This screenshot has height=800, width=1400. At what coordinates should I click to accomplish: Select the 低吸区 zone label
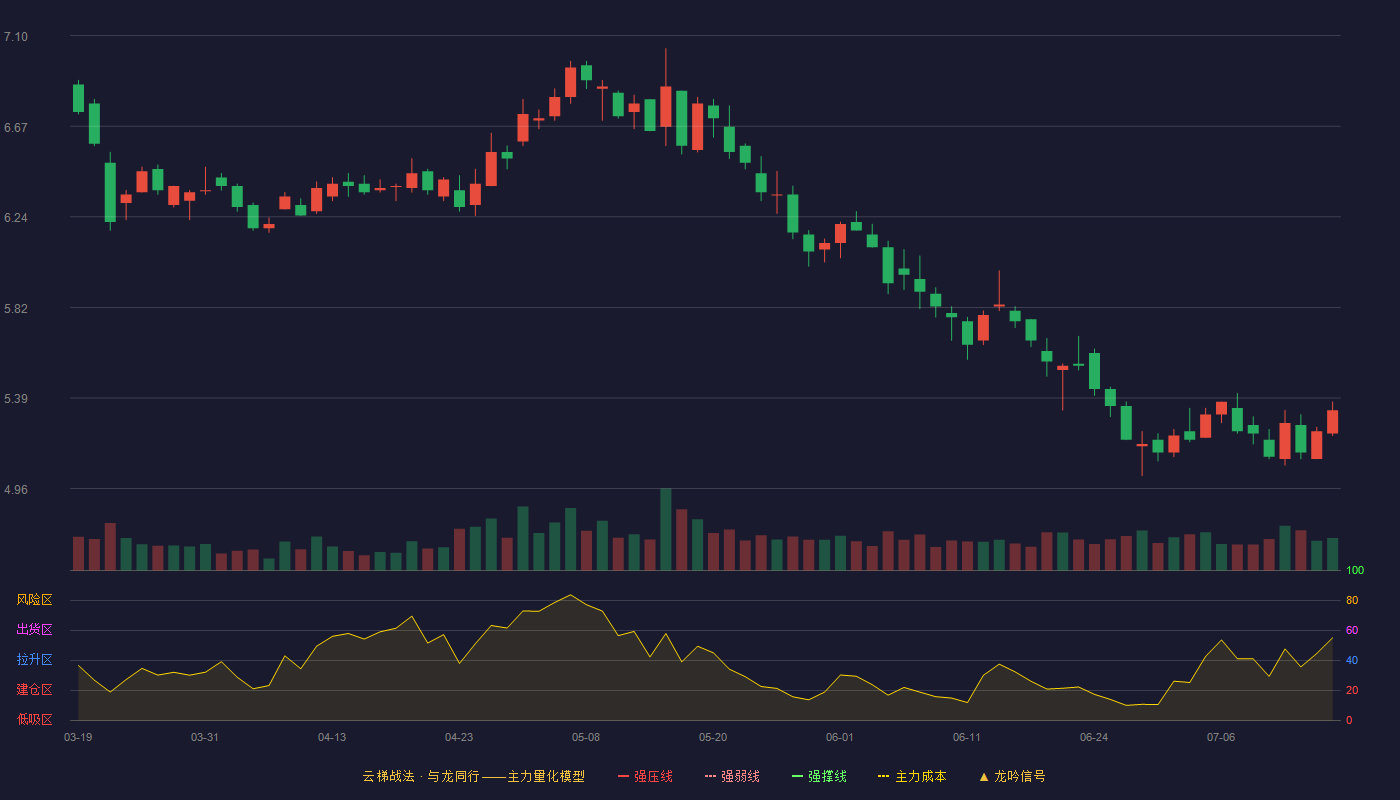pyautogui.click(x=34, y=719)
